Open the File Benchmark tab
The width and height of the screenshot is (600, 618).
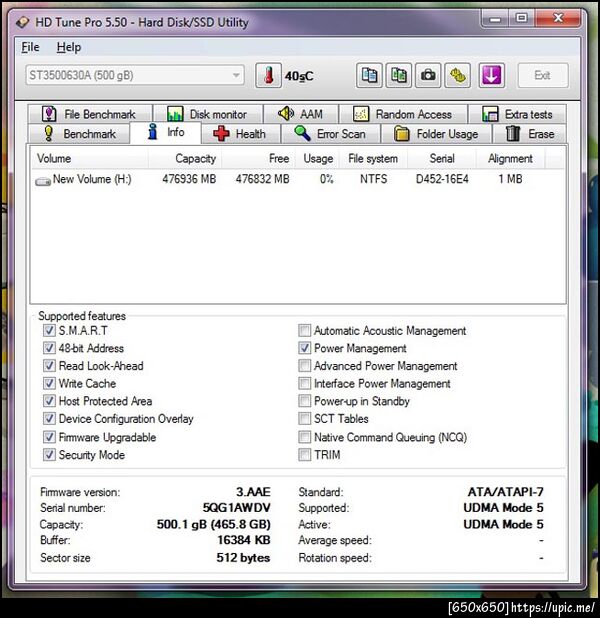pos(90,114)
